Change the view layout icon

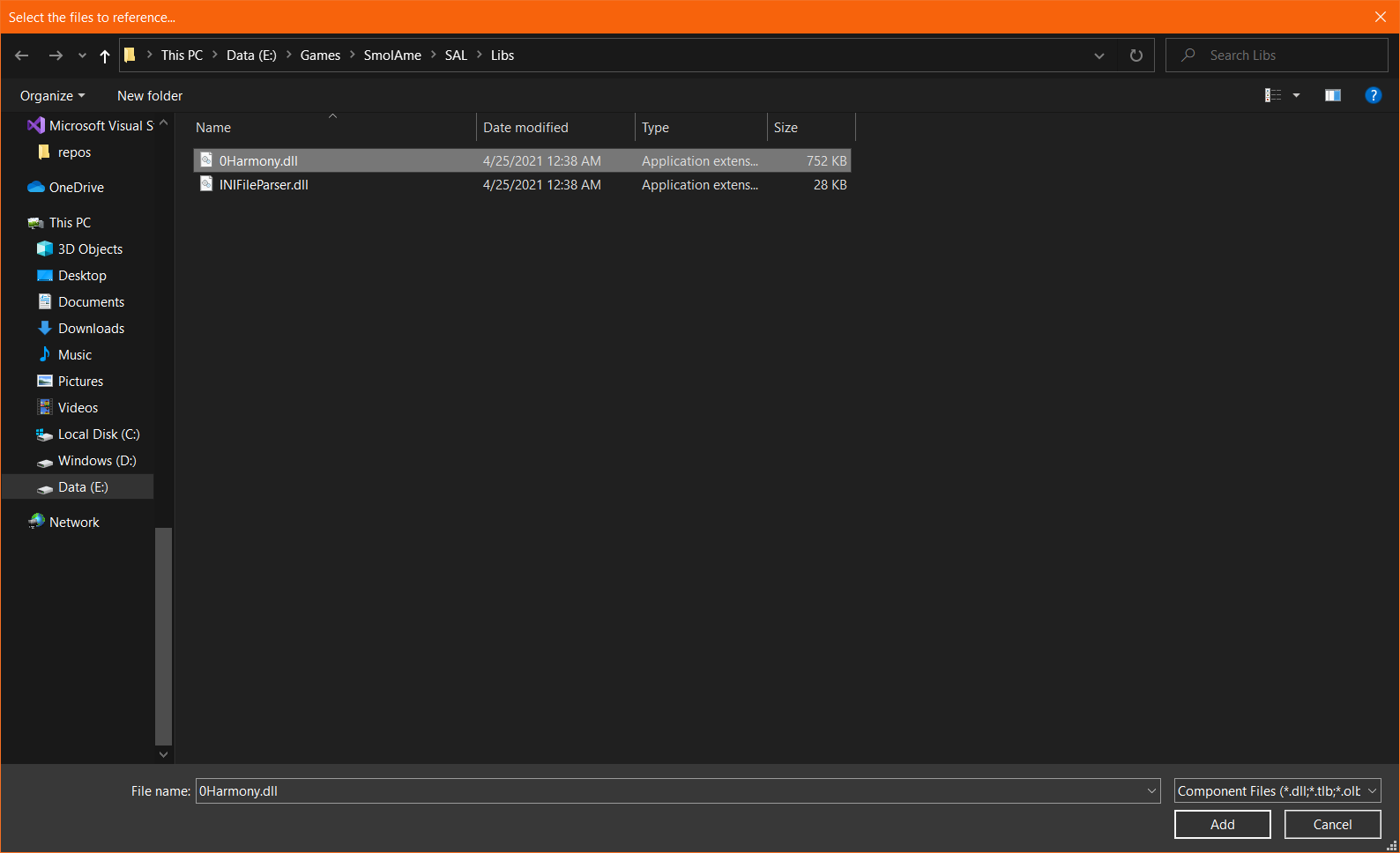[1273, 95]
